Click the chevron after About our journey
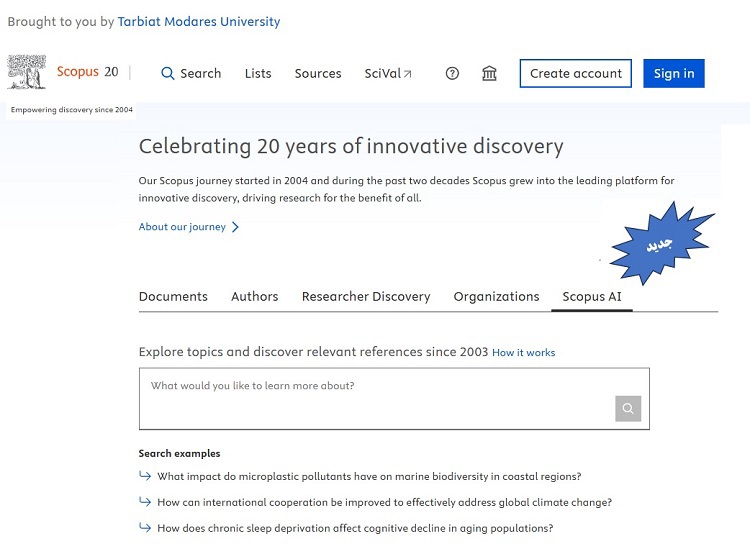Viewport: 750px width, 554px height. point(235,227)
